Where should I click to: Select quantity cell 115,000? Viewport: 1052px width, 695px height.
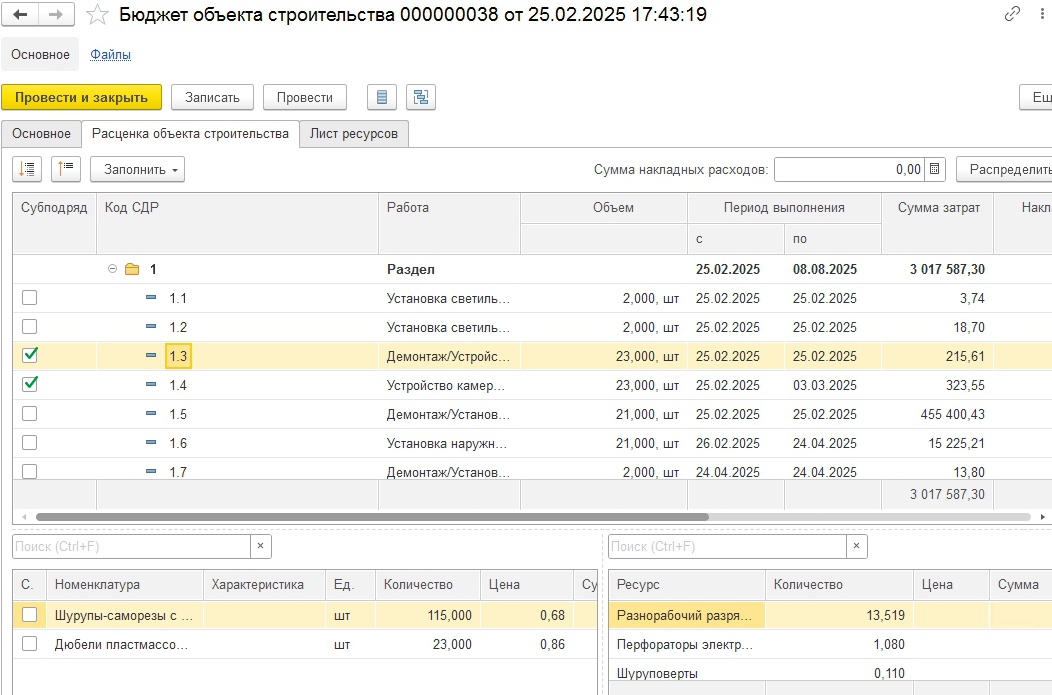428,615
